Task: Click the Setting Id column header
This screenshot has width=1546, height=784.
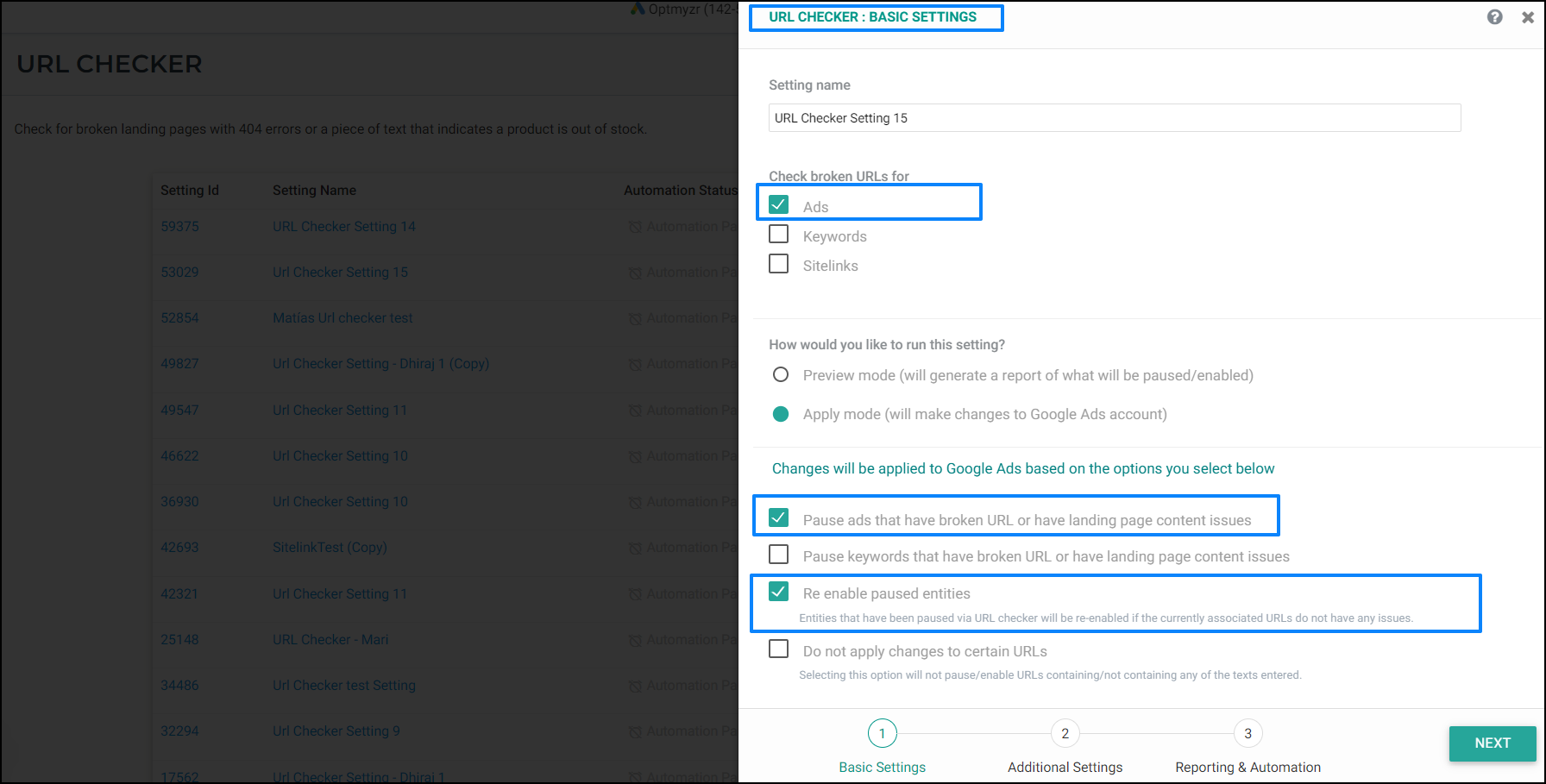Action: [190, 191]
